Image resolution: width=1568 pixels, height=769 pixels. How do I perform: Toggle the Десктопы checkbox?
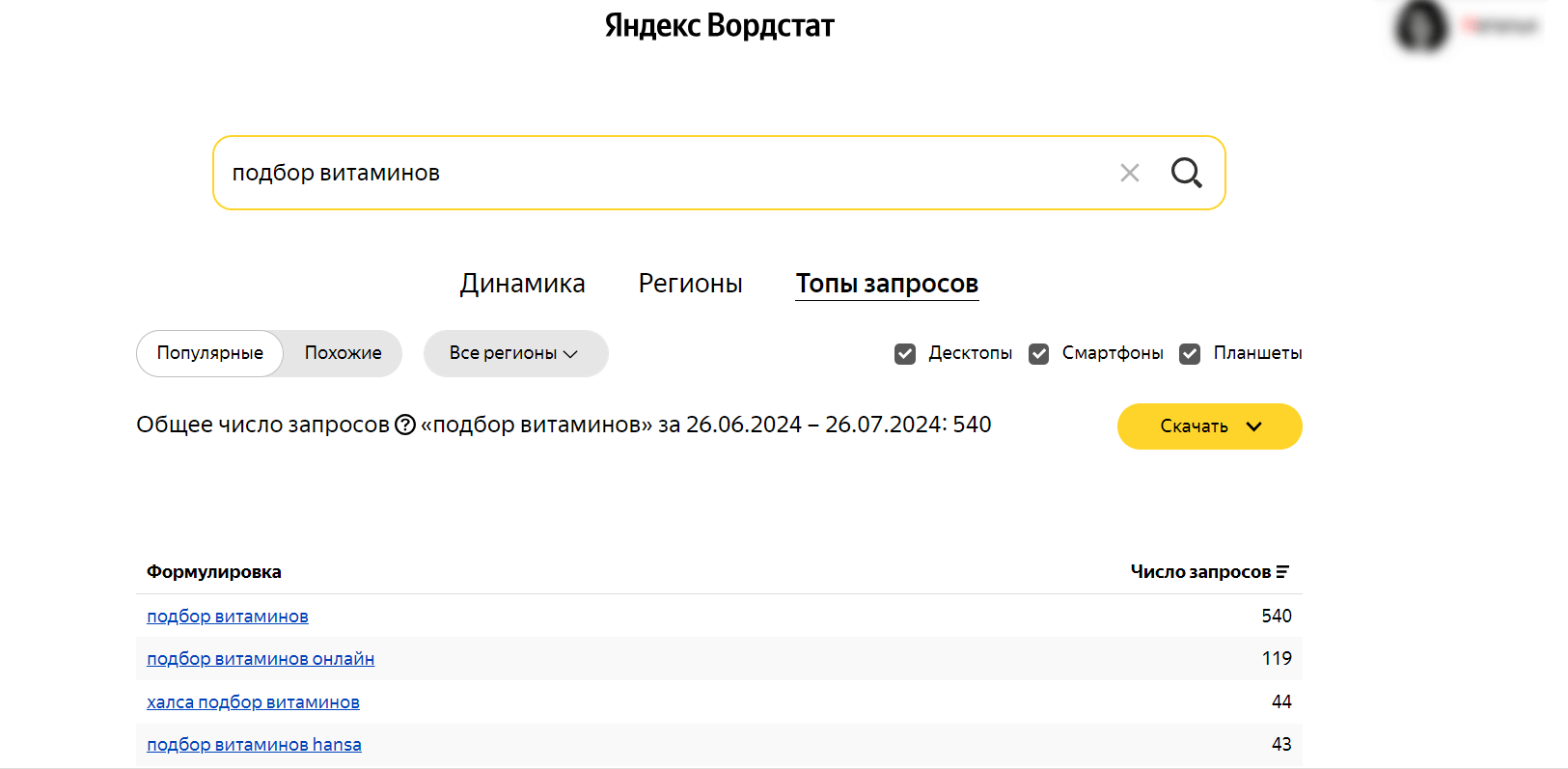(x=905, y=354)
